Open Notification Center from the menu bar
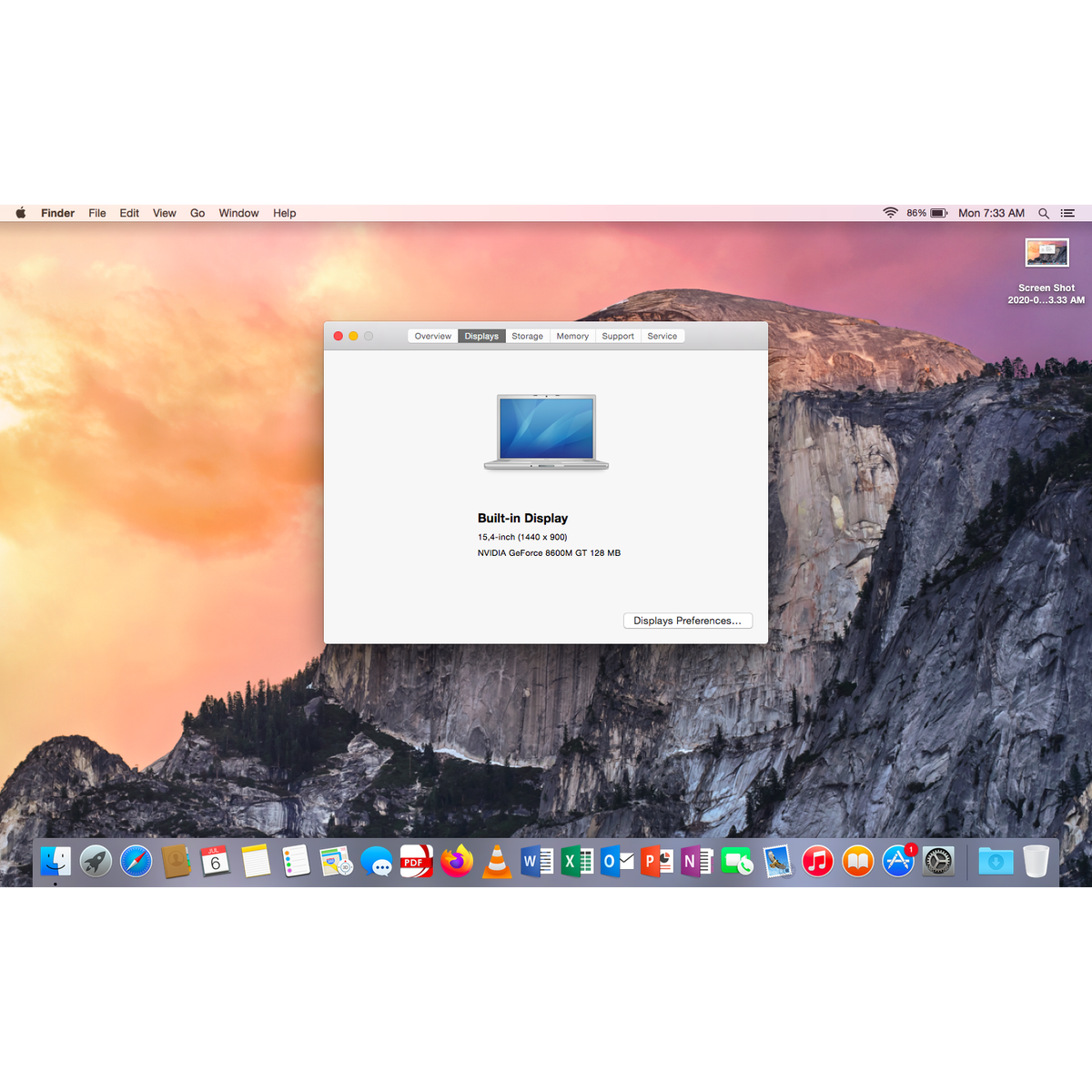 point(1067,213)
